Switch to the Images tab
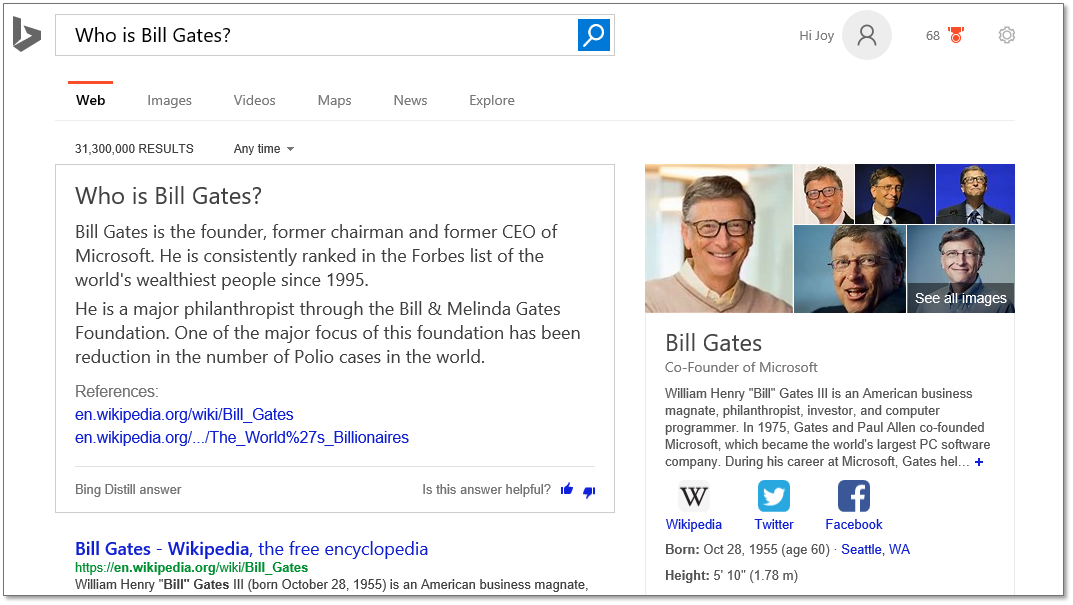 click(169, 100)
